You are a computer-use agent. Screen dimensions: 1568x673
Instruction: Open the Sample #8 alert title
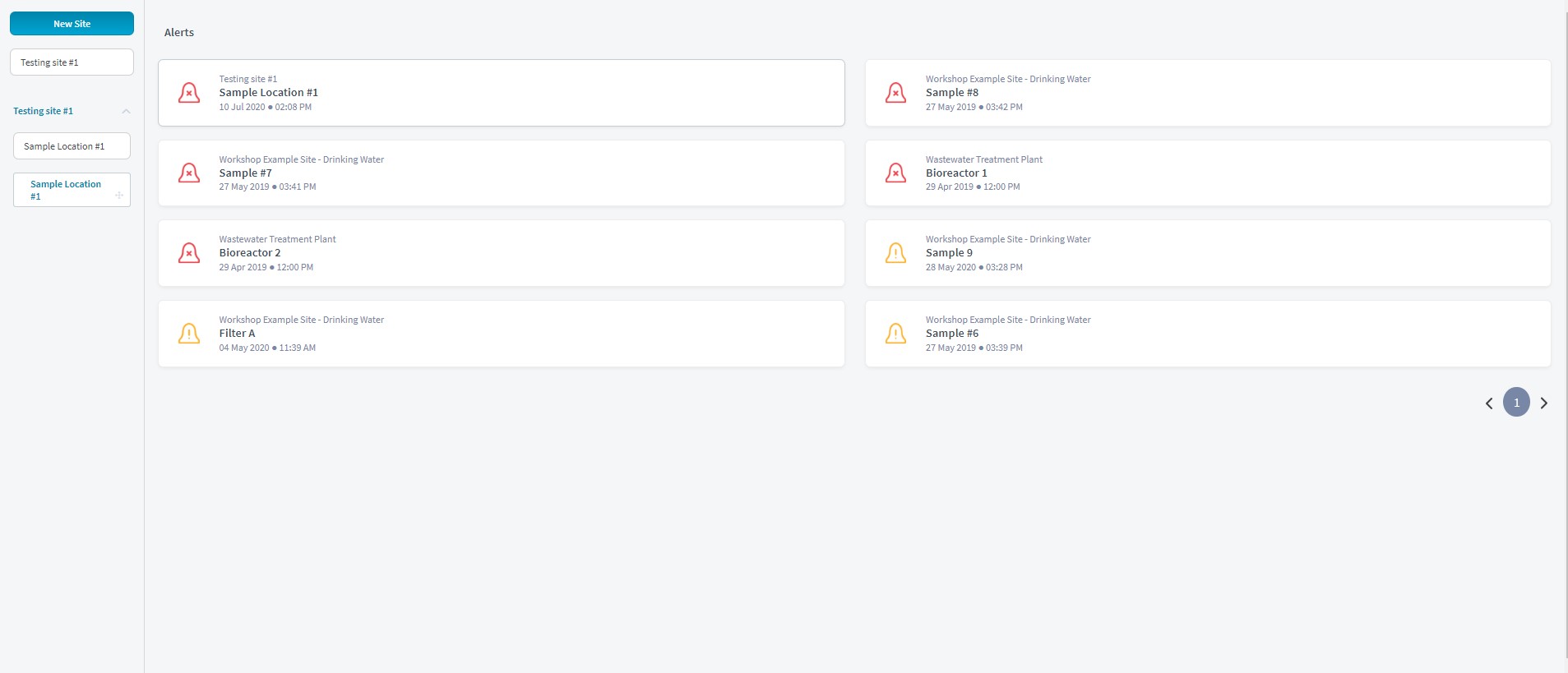[952, 93]
